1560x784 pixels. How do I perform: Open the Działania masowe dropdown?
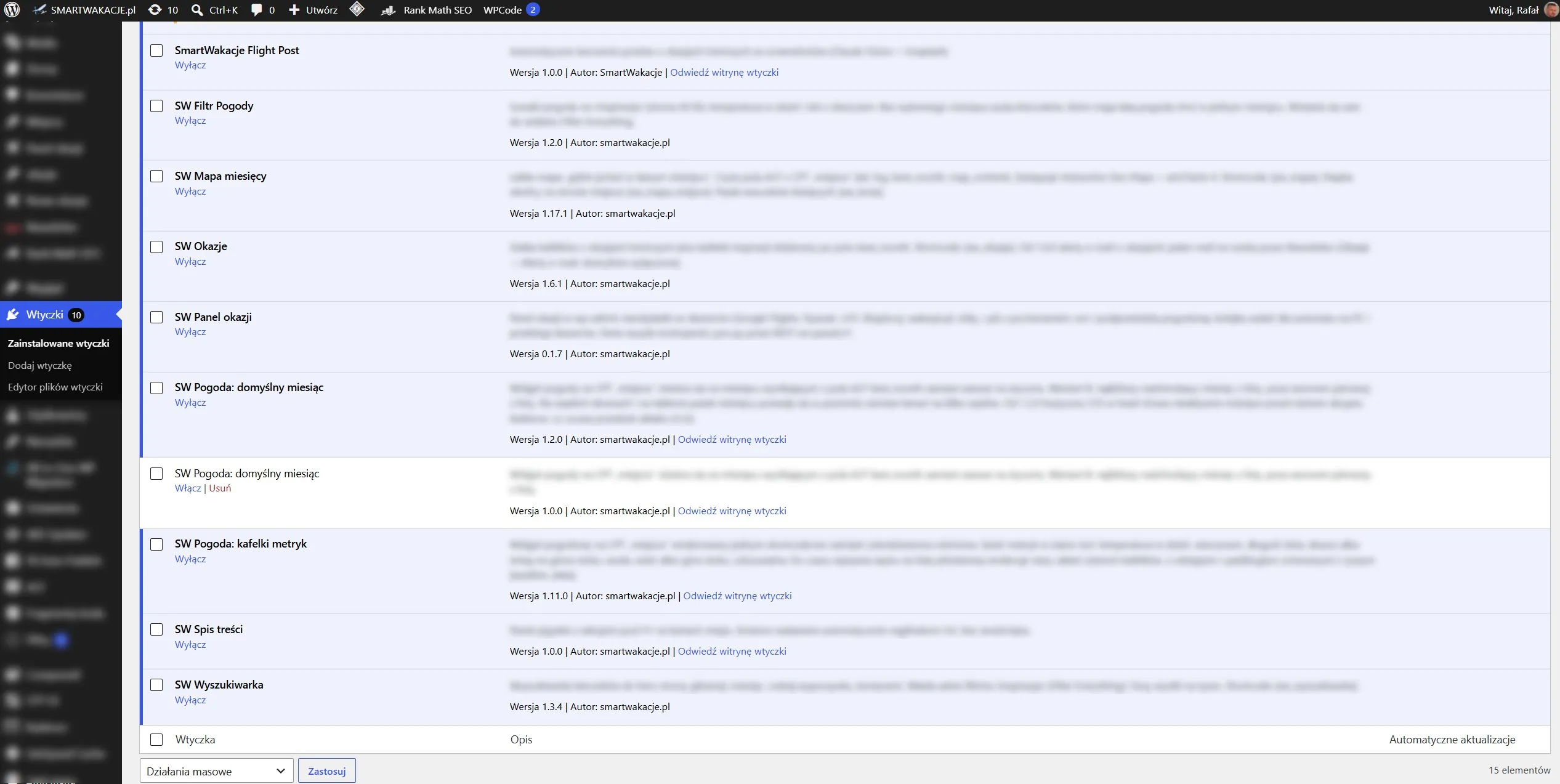pos(216,771)
